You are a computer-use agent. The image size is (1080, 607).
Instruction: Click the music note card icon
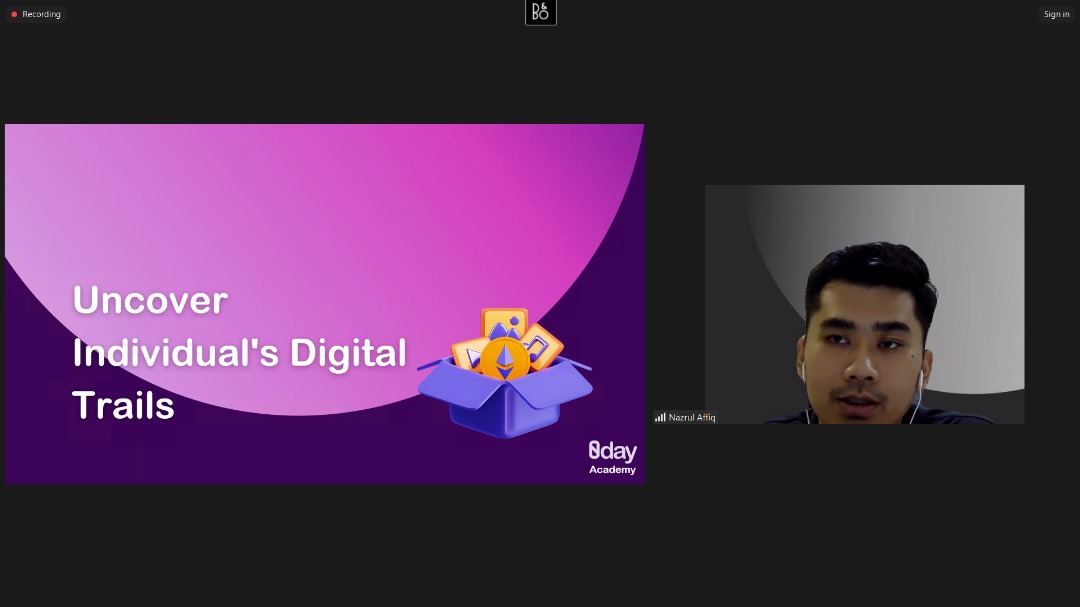542,345
